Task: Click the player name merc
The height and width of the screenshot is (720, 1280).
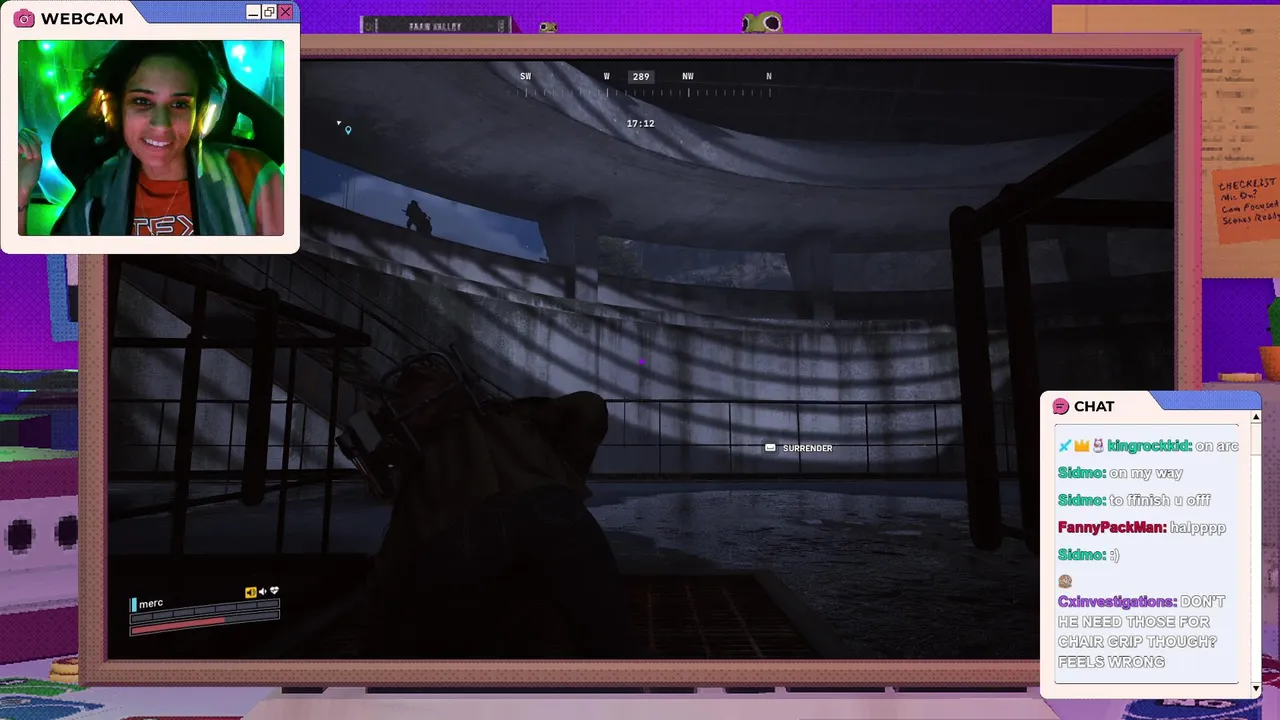Action: tap(151, 603)
